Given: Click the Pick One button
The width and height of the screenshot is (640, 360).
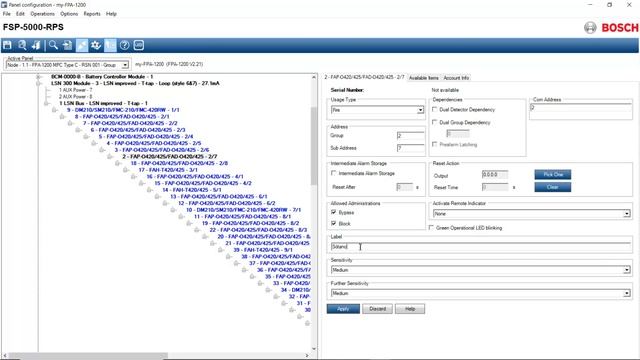Looking at the screenshot, I should click(x=553, y=174).
